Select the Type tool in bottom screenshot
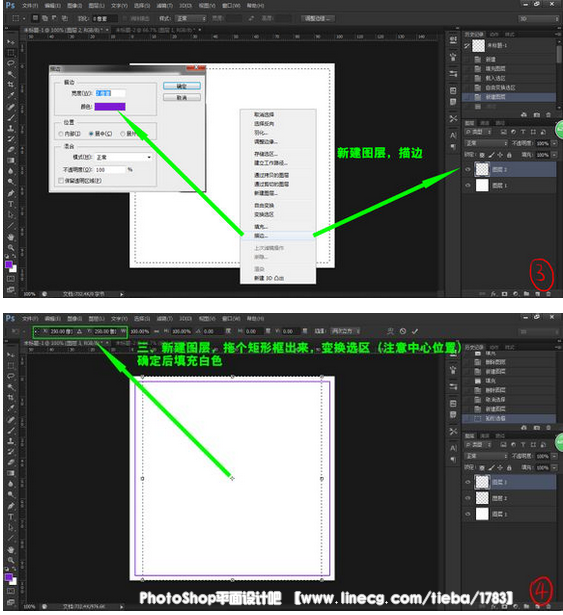This screenshot has width=563, height=615. 11,517
